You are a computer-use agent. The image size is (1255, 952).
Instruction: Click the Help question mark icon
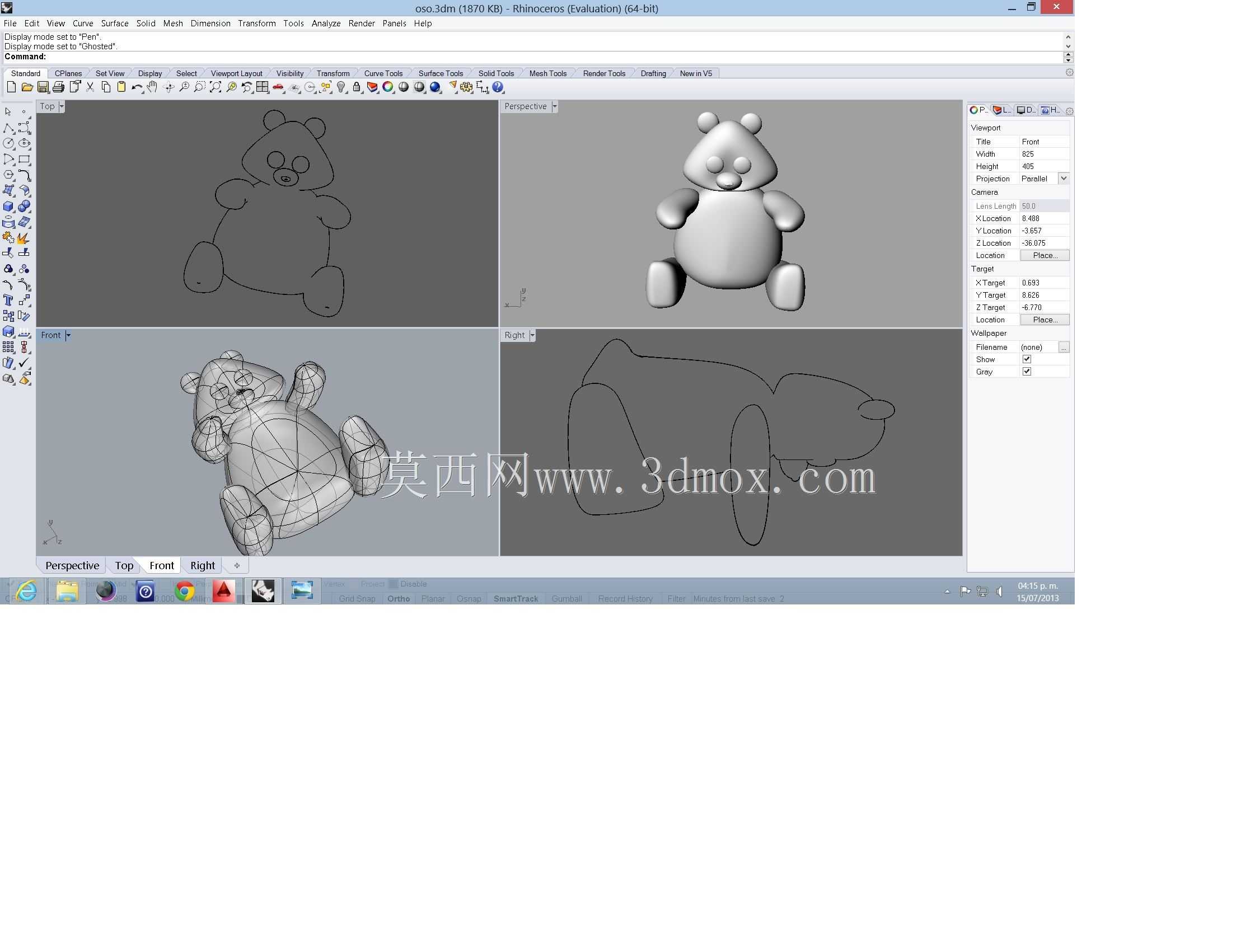(498, 87)
